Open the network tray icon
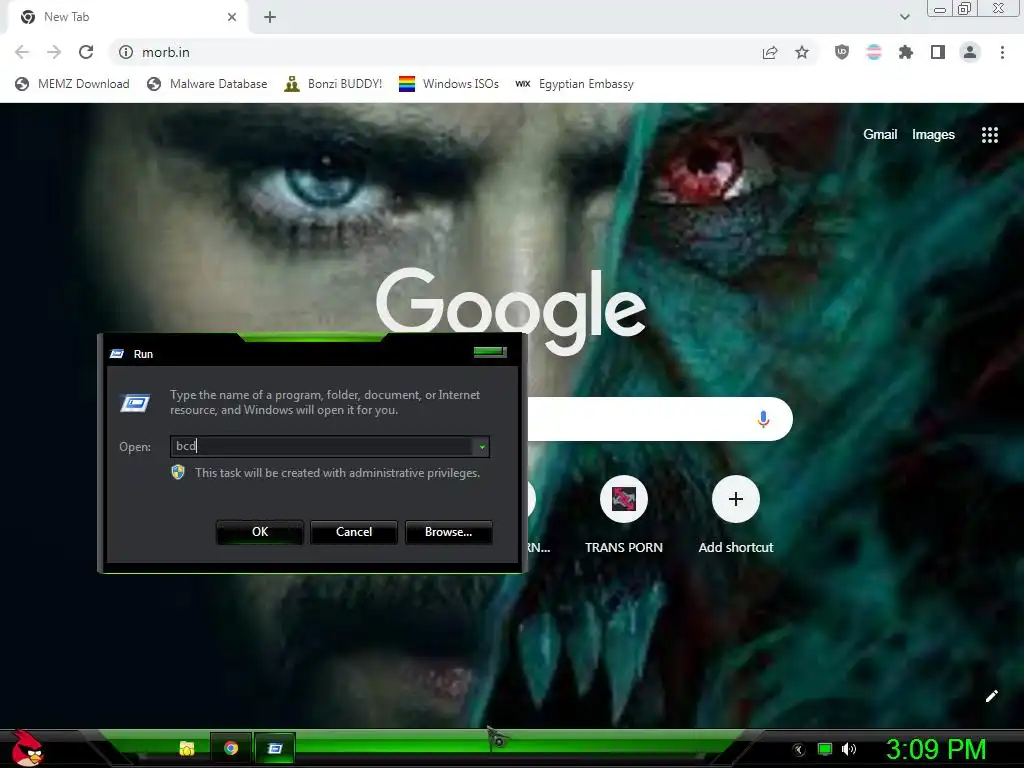Image resolution: width=1024 pixels, height=768 pixels. [x=825, y=749]
